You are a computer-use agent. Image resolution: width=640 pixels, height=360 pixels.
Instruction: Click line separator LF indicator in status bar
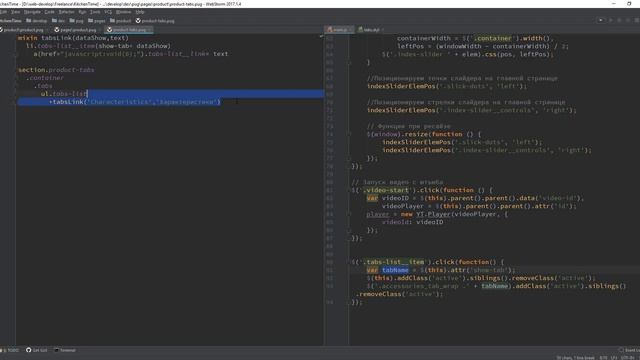coord(614,358)
